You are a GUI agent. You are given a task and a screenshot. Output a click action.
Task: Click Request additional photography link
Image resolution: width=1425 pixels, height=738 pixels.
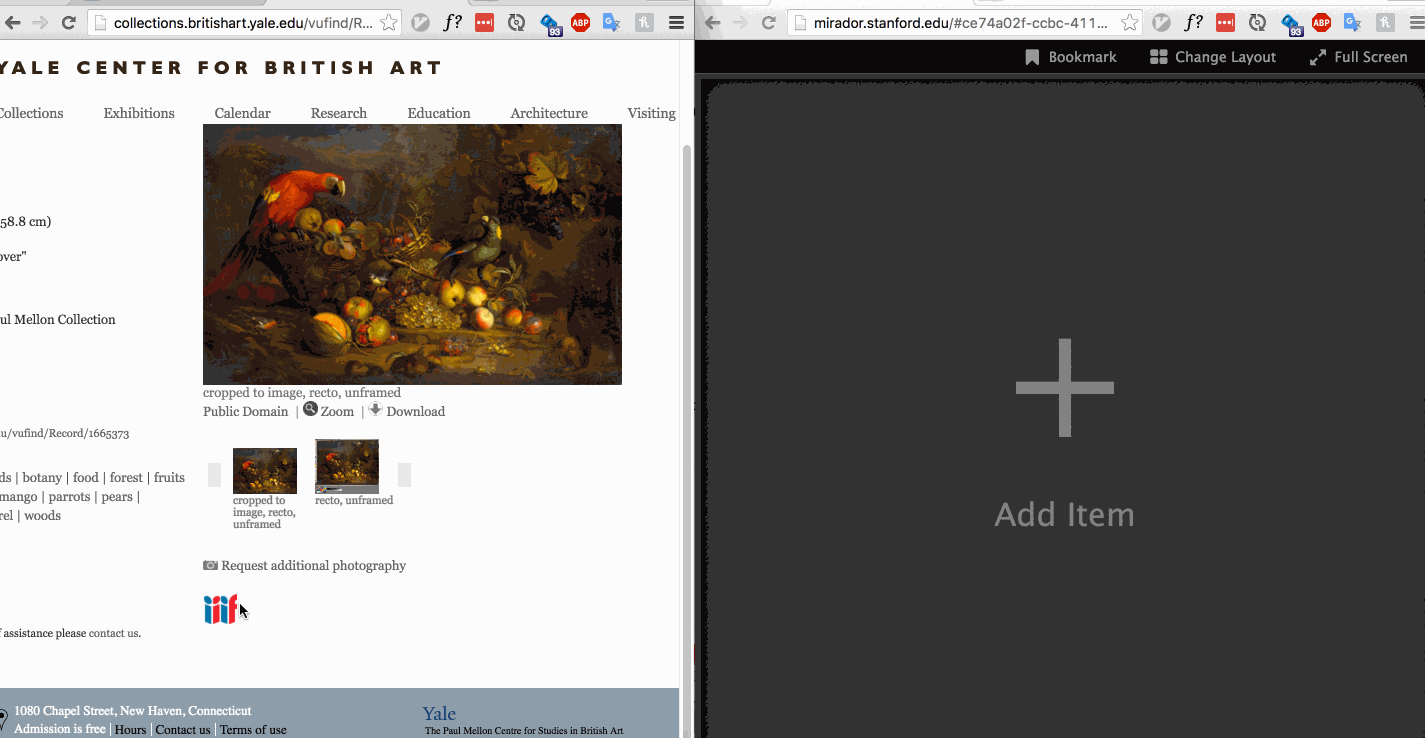point(313,565)
